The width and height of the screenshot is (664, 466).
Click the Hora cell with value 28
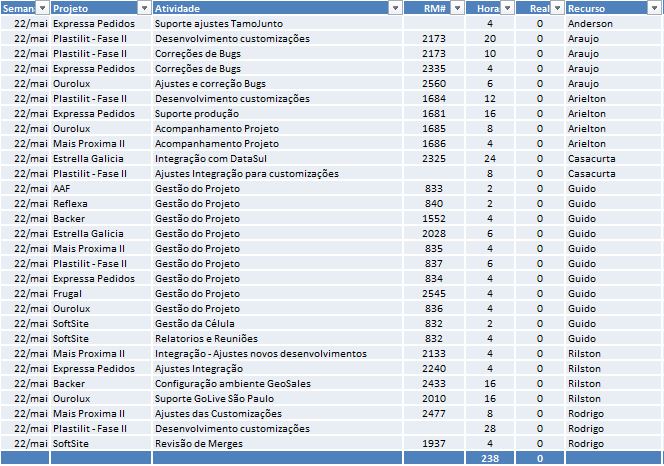(x=490, y=428)
